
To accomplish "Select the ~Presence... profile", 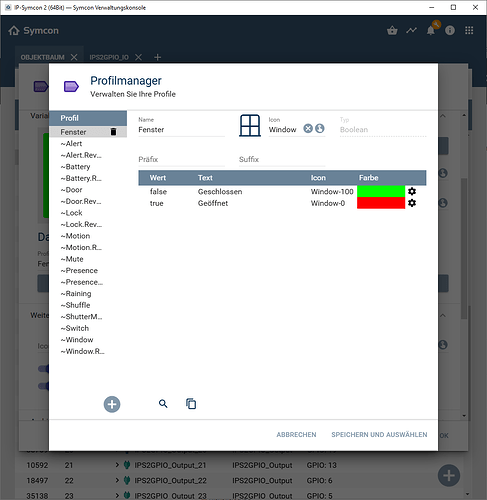I will [82, 282].
